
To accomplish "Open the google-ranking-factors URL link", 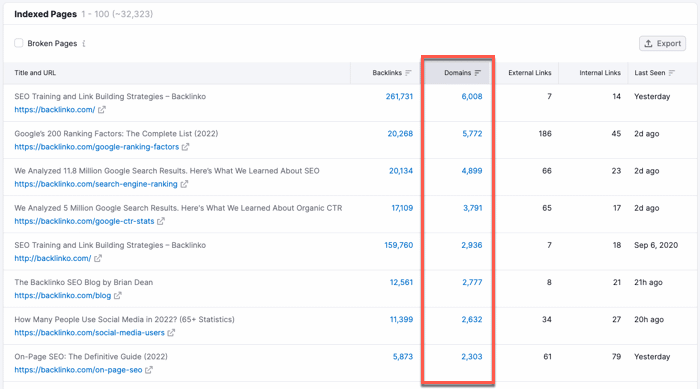I will 96,146.
